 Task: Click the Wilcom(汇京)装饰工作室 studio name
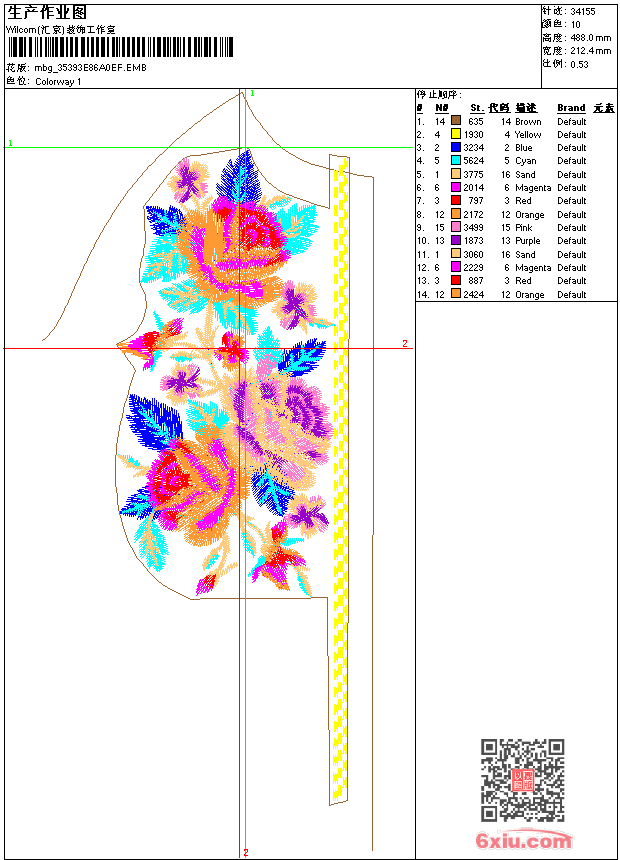[61, 30]
